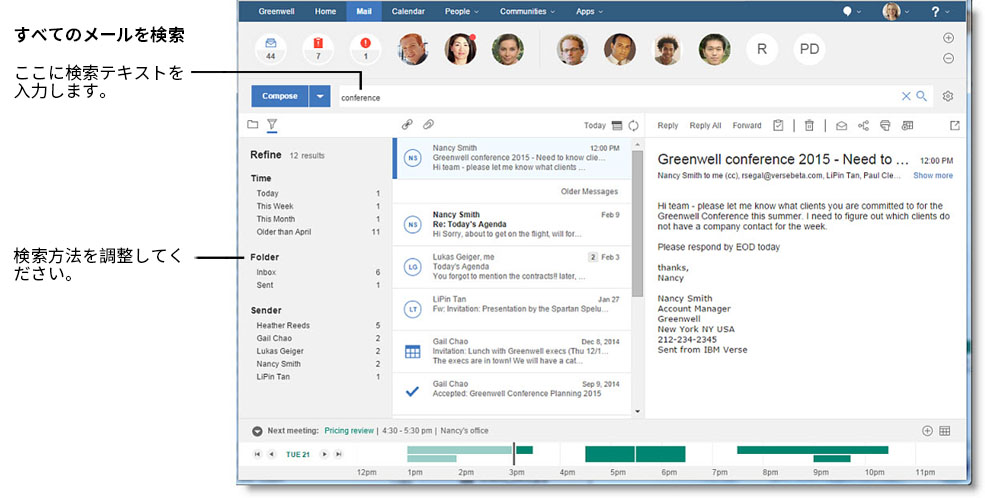The image size is (985, 498).
Task: Click the list layout icon next to Today
Action: click(617, 126)
